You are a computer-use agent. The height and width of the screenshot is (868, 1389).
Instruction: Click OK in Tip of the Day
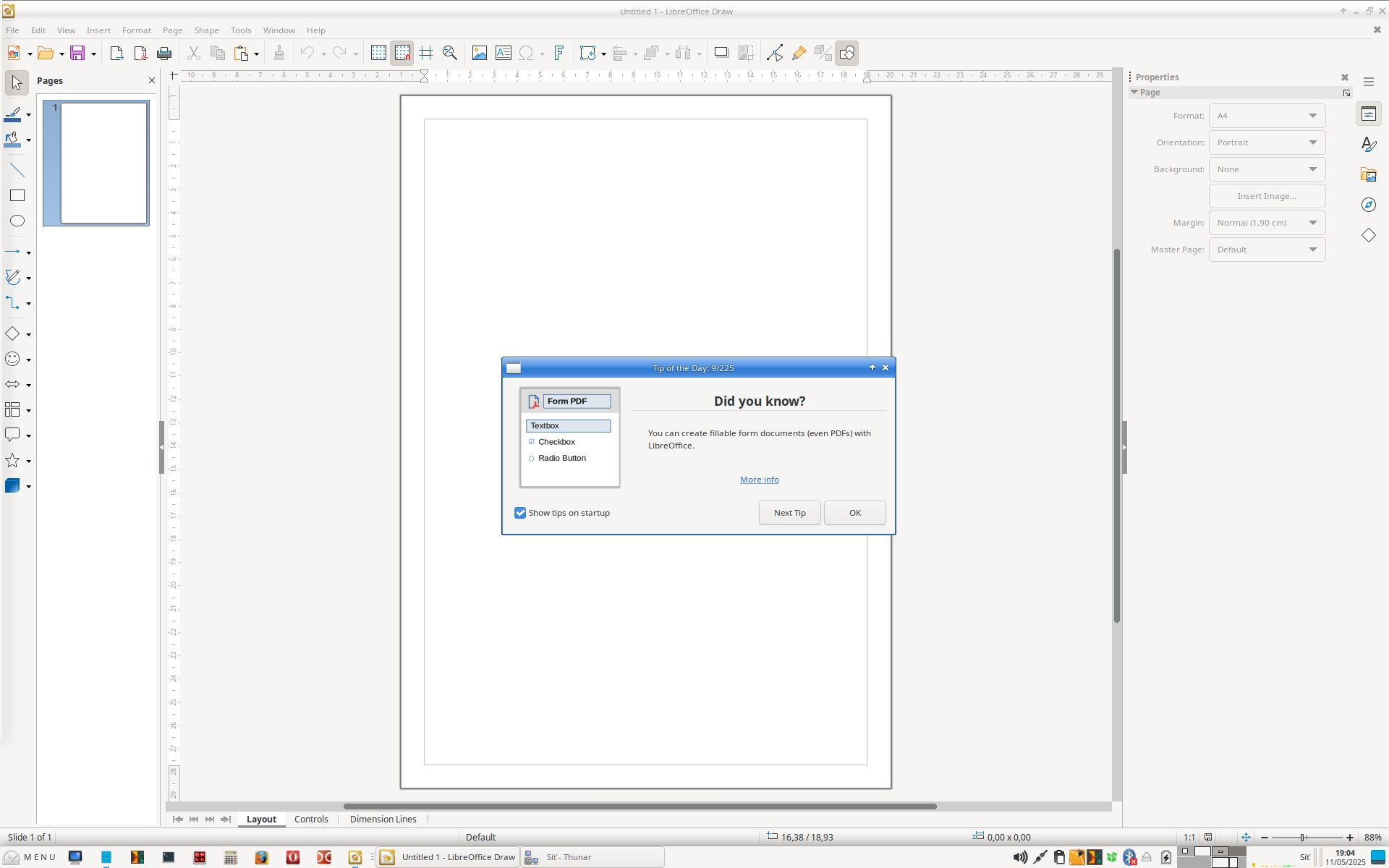(x=855, y=513)
